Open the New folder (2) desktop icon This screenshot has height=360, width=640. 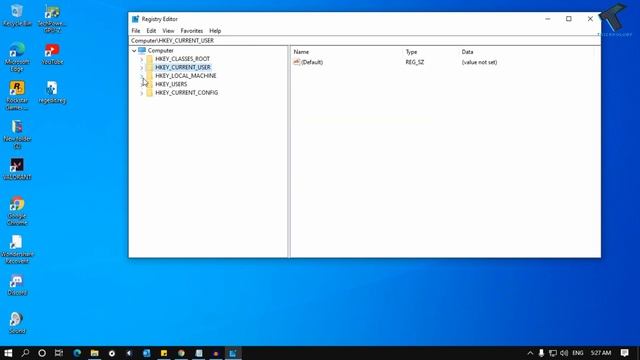pyautogui.click(x=17, y=134)
